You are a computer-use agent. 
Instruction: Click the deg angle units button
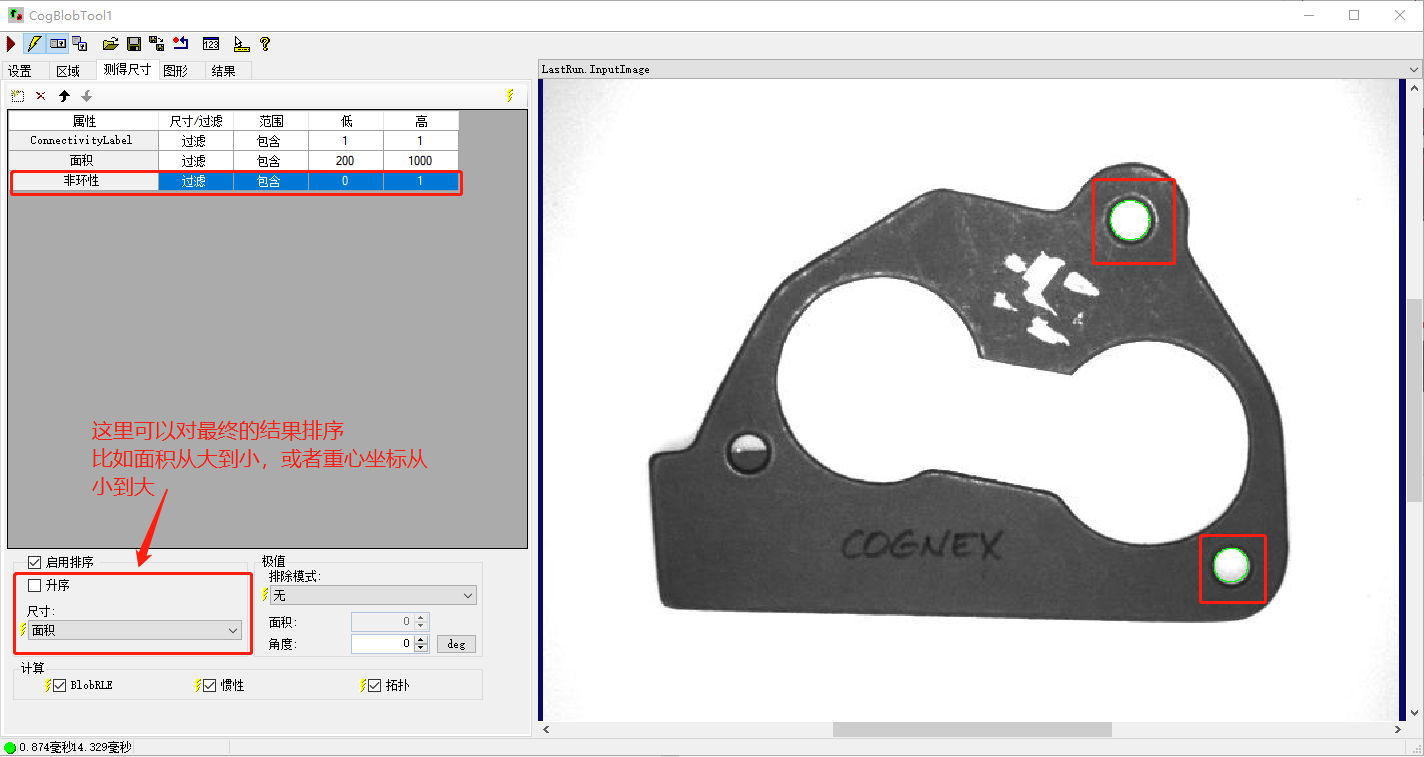[457, 643]
